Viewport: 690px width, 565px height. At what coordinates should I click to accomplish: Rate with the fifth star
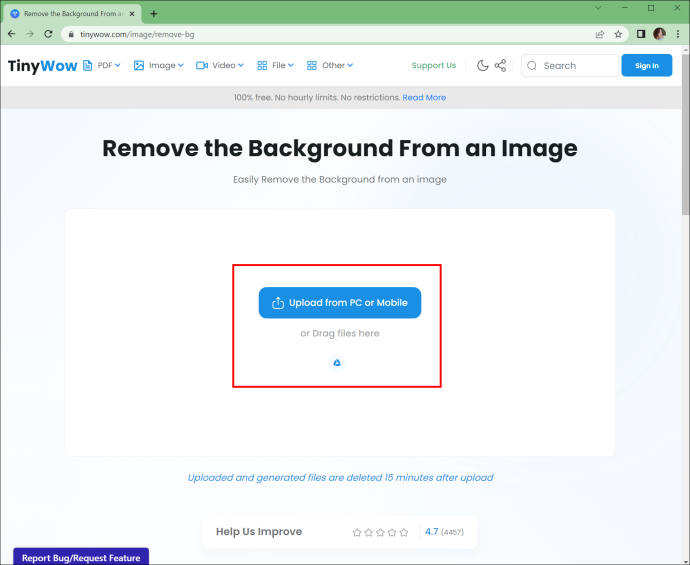click(x=404, y=532)
